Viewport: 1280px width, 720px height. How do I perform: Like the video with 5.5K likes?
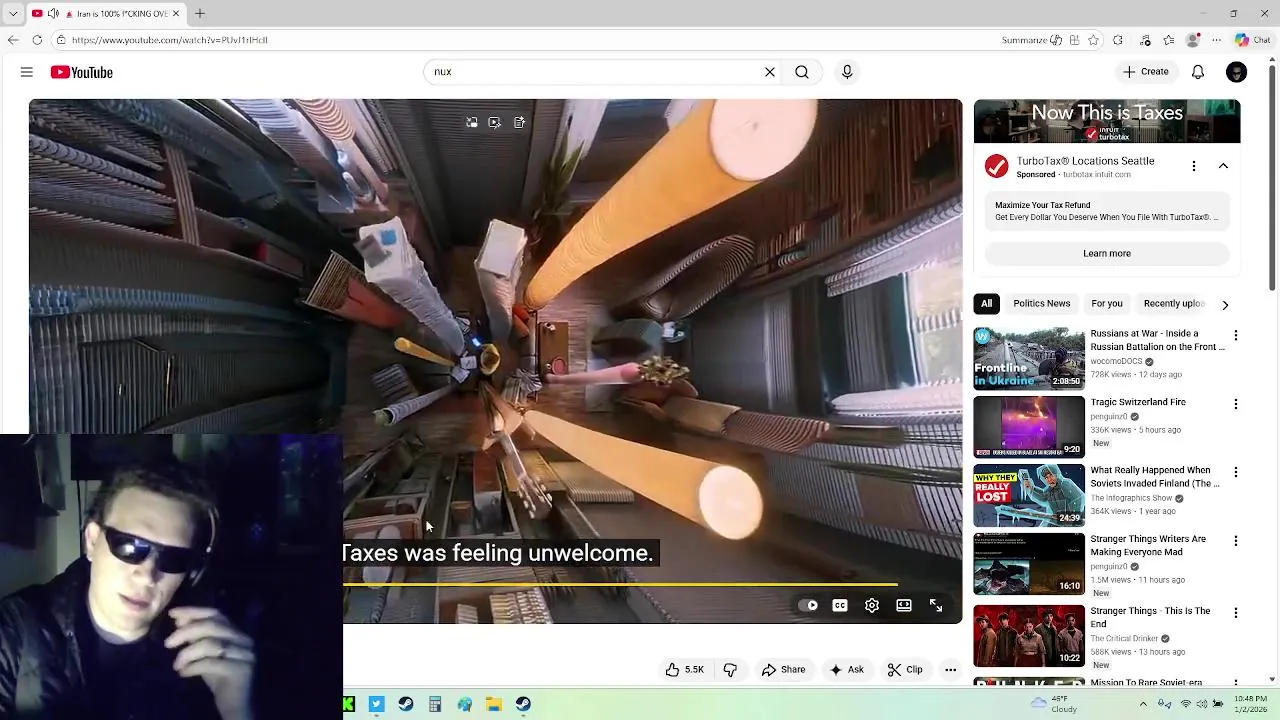(685, 670)
